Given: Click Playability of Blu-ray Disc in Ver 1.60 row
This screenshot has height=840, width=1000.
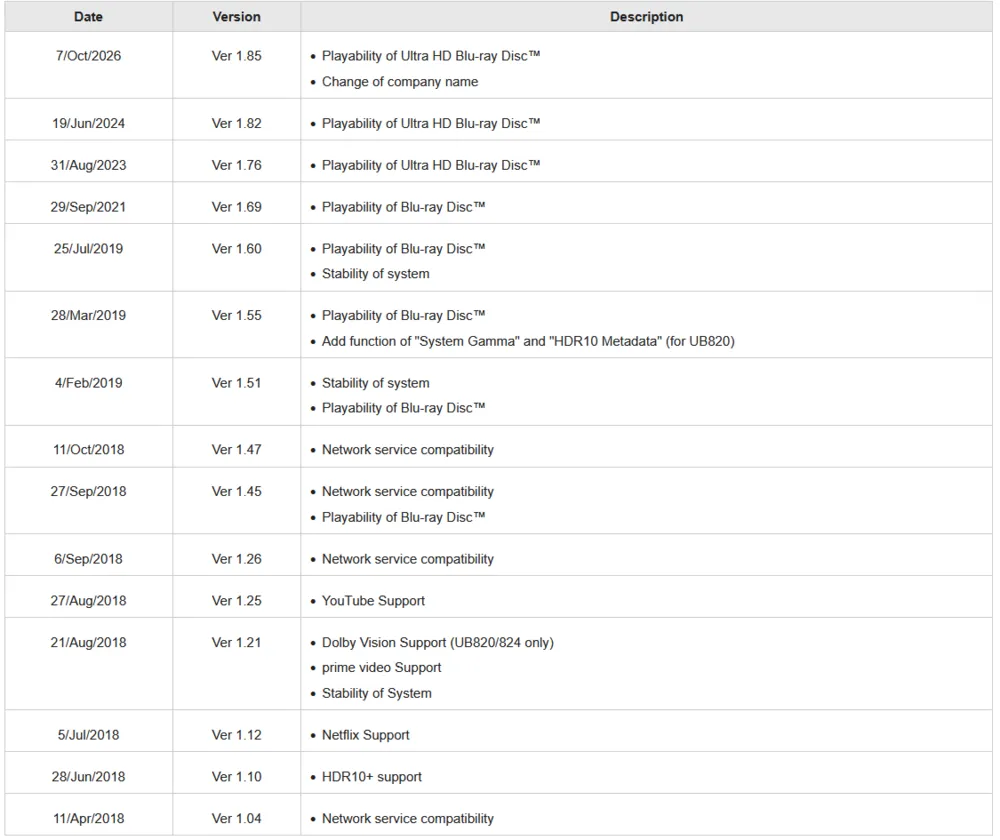Looking at the screenshot, I should click(404, 249).
